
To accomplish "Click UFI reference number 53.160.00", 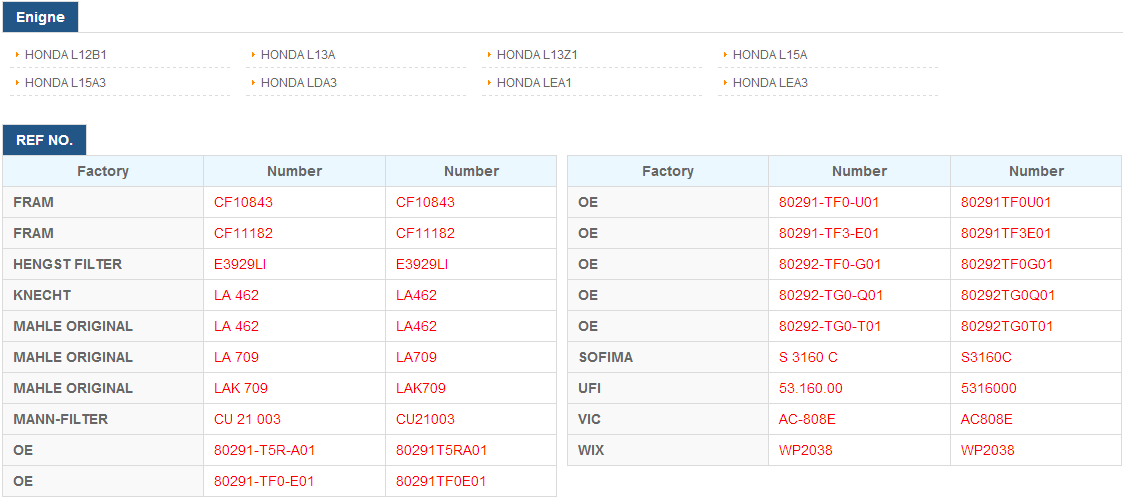I will point(811,388).
